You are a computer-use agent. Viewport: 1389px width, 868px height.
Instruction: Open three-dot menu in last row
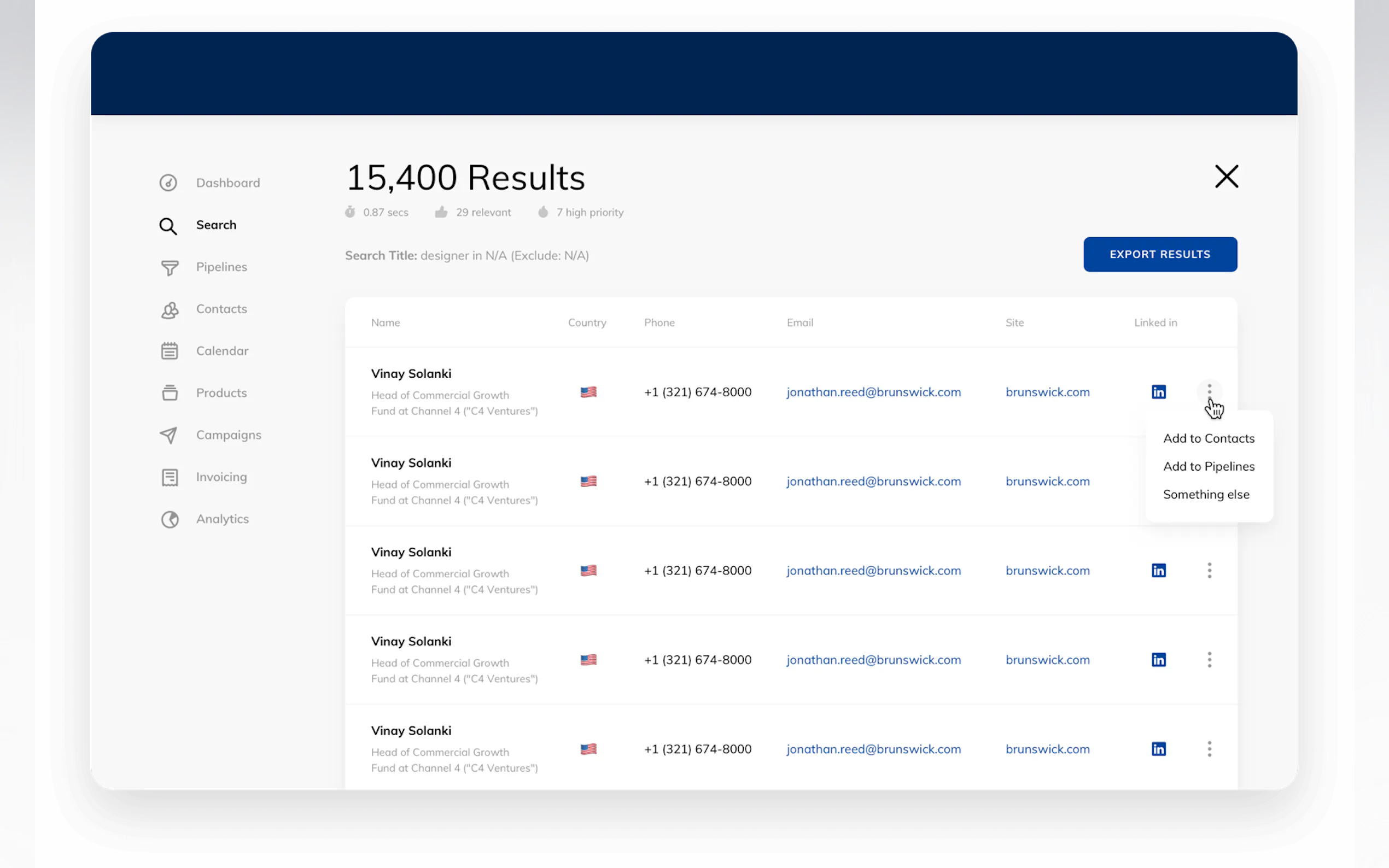[1209, 749]
